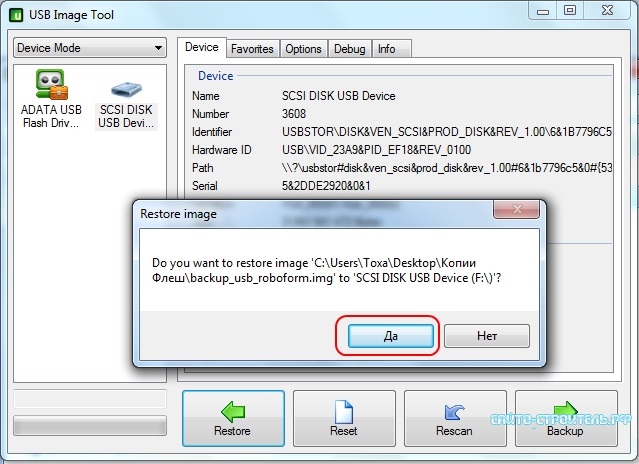Minimize the USB Image Tool window
The width and height of the screenshot is (639, 464).
click(x=543, y=11)
